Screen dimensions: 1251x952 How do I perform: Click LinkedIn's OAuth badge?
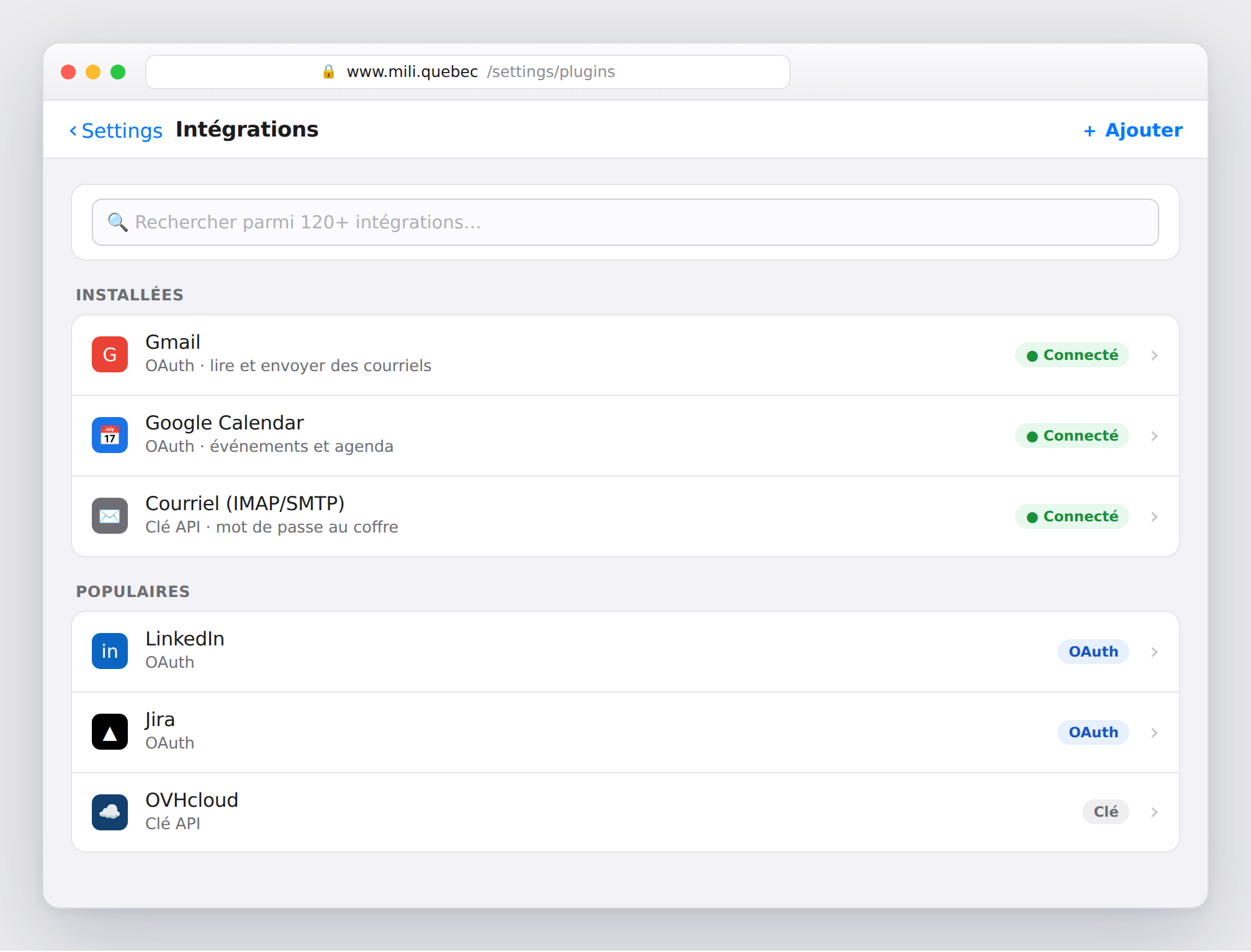tap(1093, 652)
